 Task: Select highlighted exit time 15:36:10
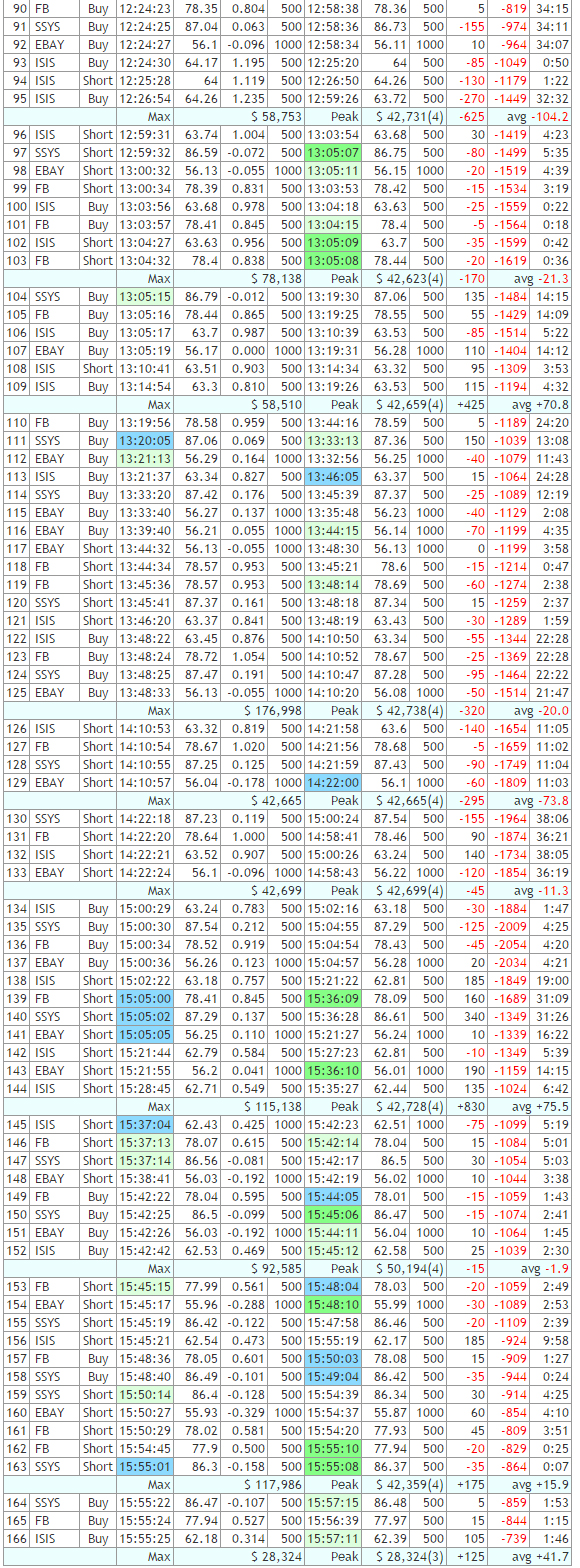pyautogui.click(x=332, y=1070)
